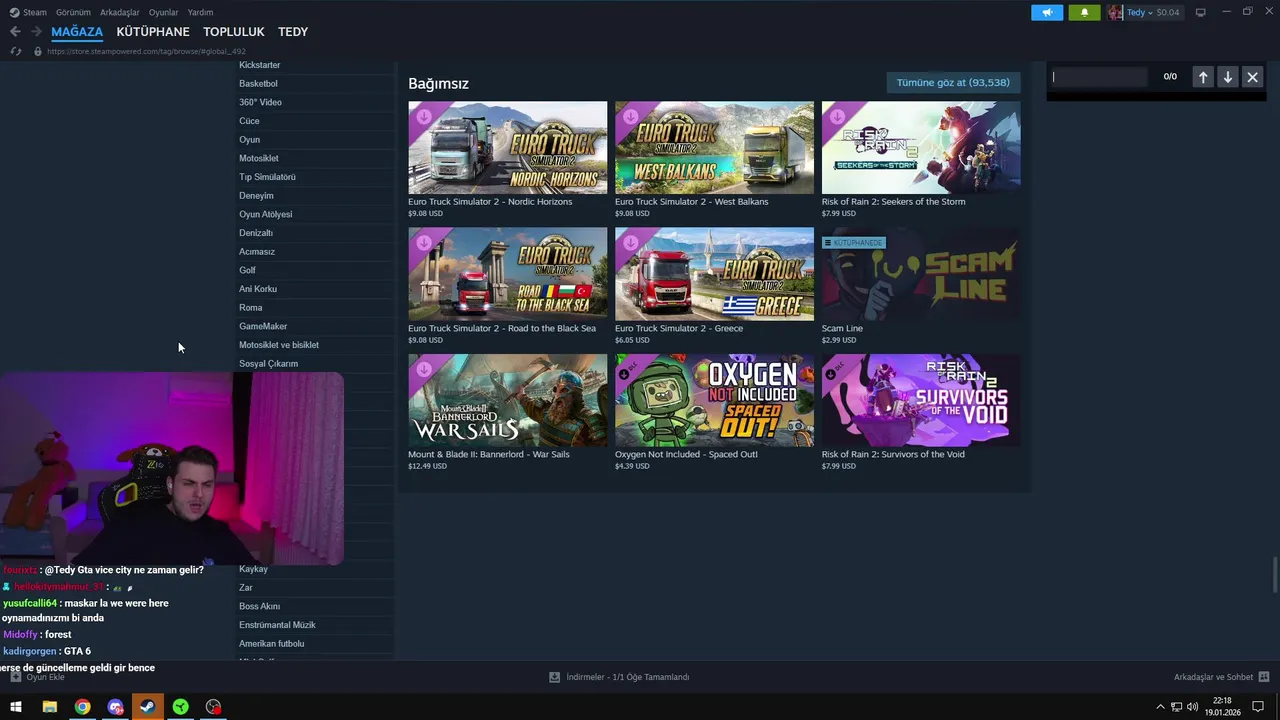Viewport: 1280px width, 720px height.
Task: Select the Oyun Atölyesi tag
Action: (266, 214)
